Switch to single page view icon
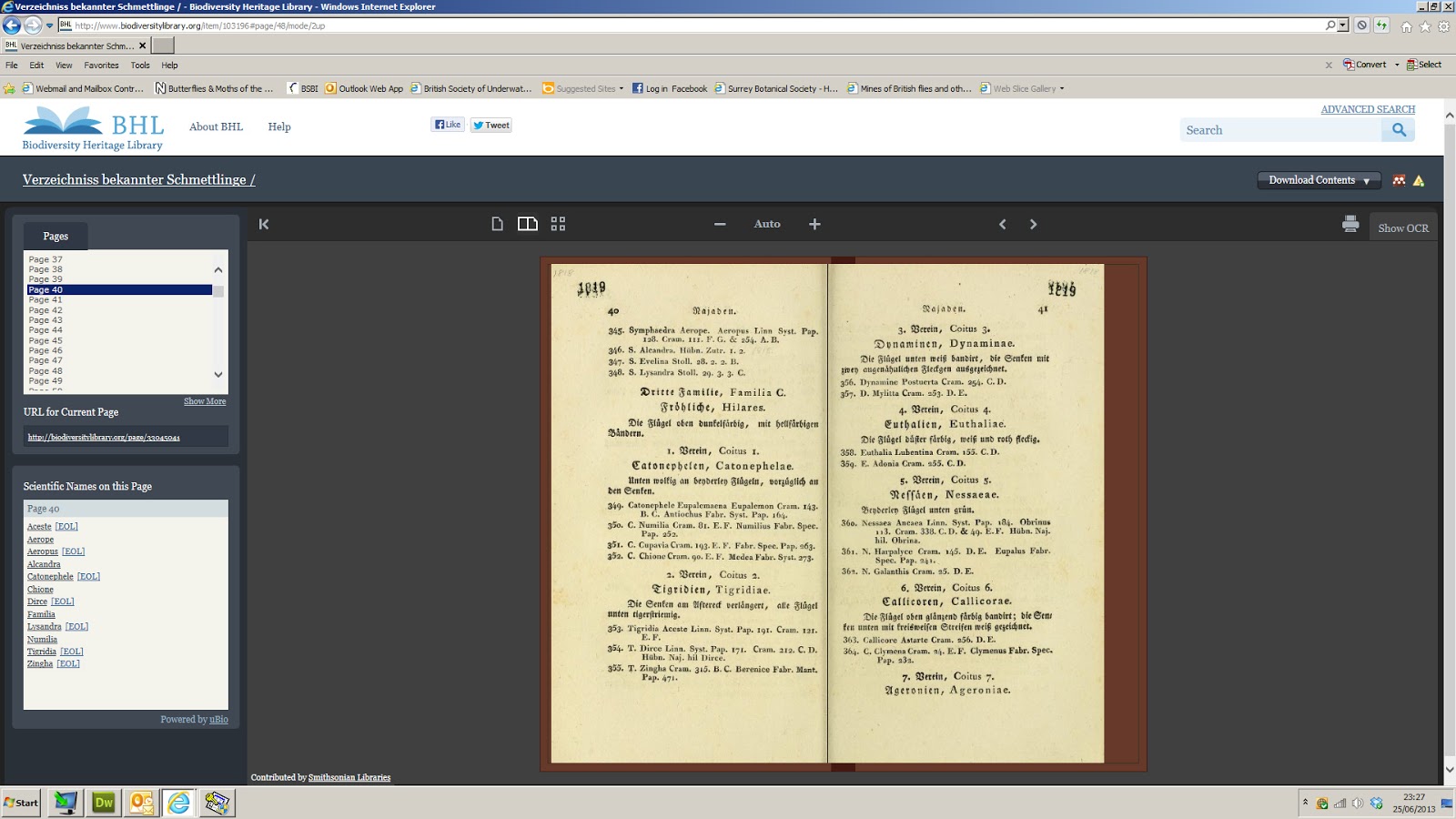This screenshot has width=1456, height=819. (x=497, y=224)
